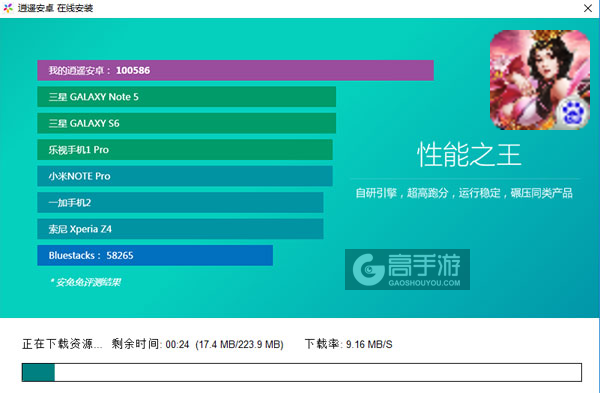Click the 性能之王 heading
Viewport: 600px width, 393px height.
coord(469,155)
